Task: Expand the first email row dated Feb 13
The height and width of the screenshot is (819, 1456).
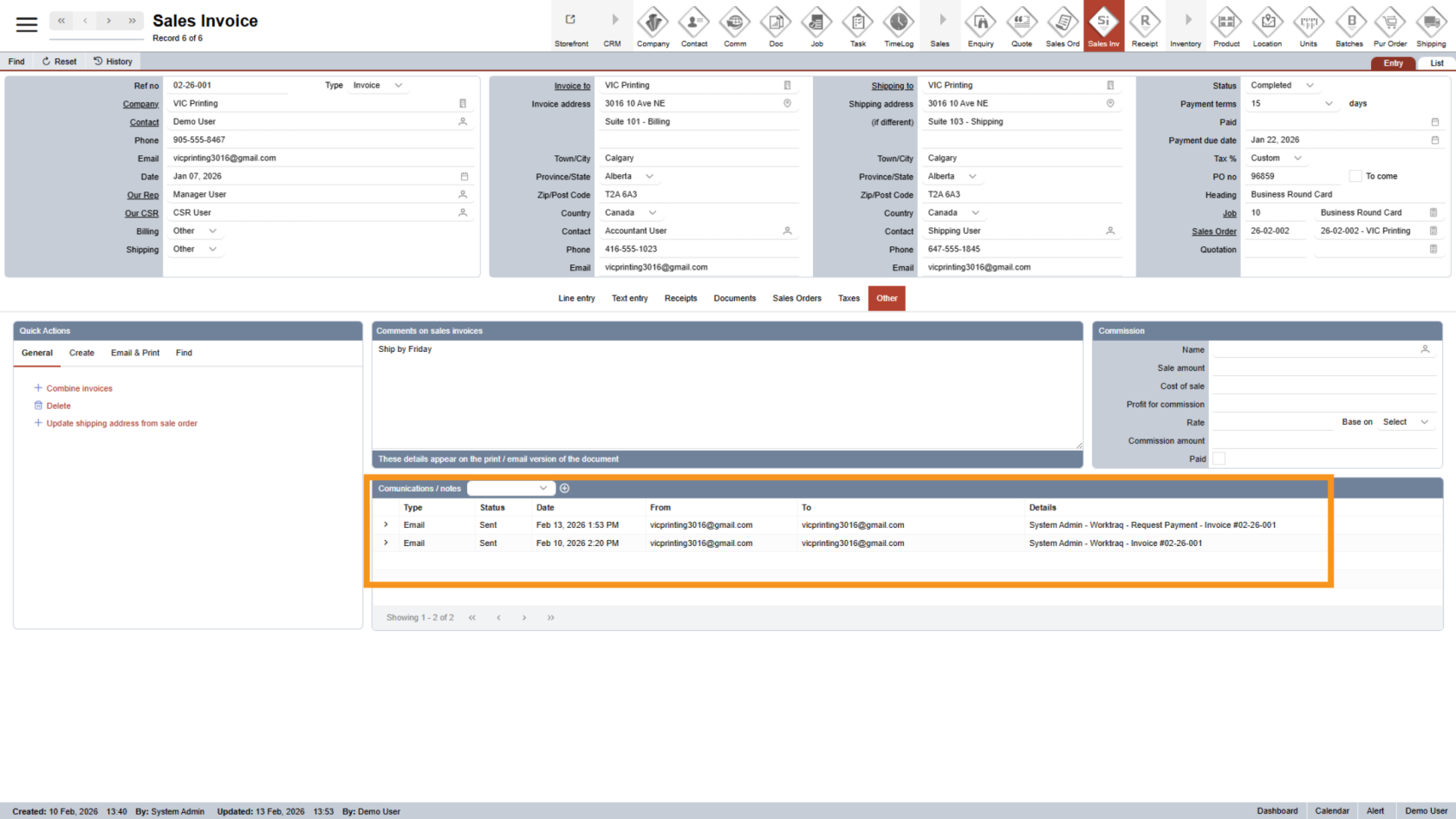Action: (x=386, y=525)
